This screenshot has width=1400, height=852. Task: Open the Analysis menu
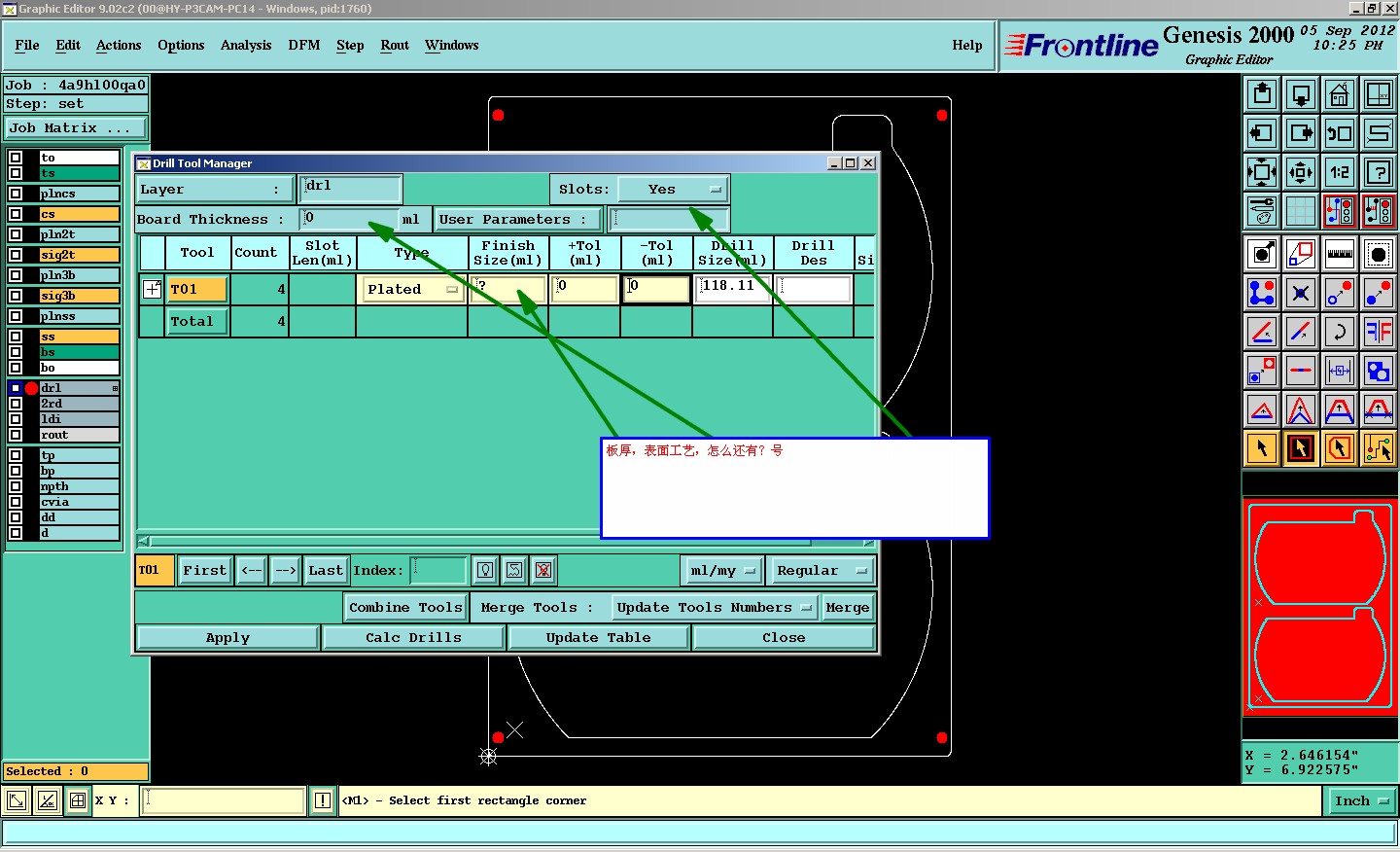[x=246, y=46]
